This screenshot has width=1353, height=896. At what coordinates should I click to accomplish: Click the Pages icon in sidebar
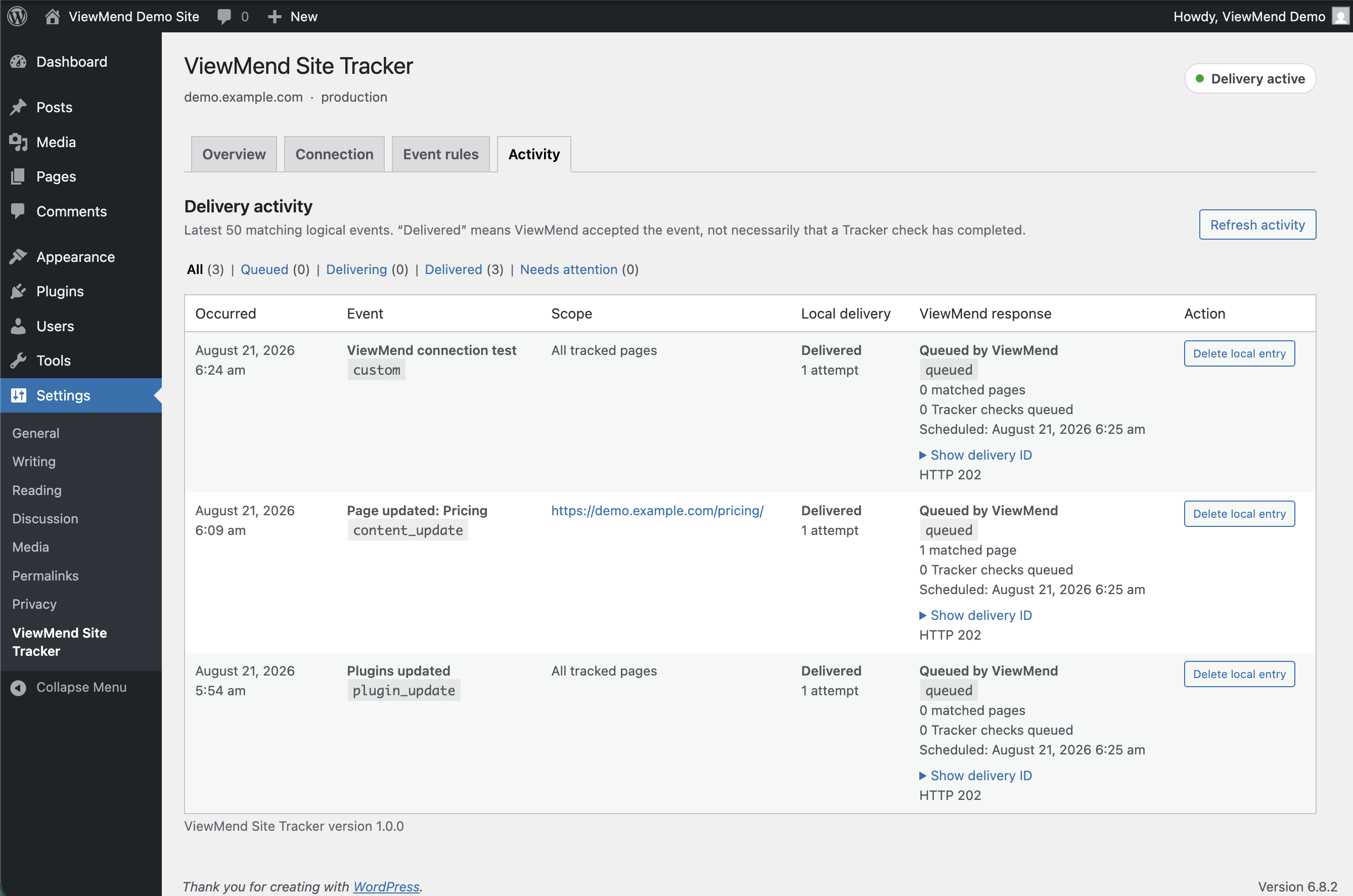click(x=18, y=176)
